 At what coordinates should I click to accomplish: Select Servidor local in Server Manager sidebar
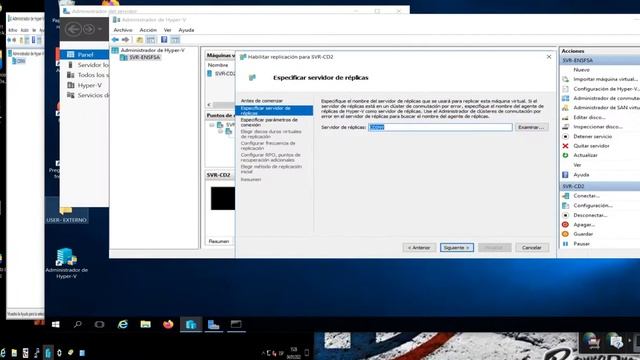tap(93, 65)
